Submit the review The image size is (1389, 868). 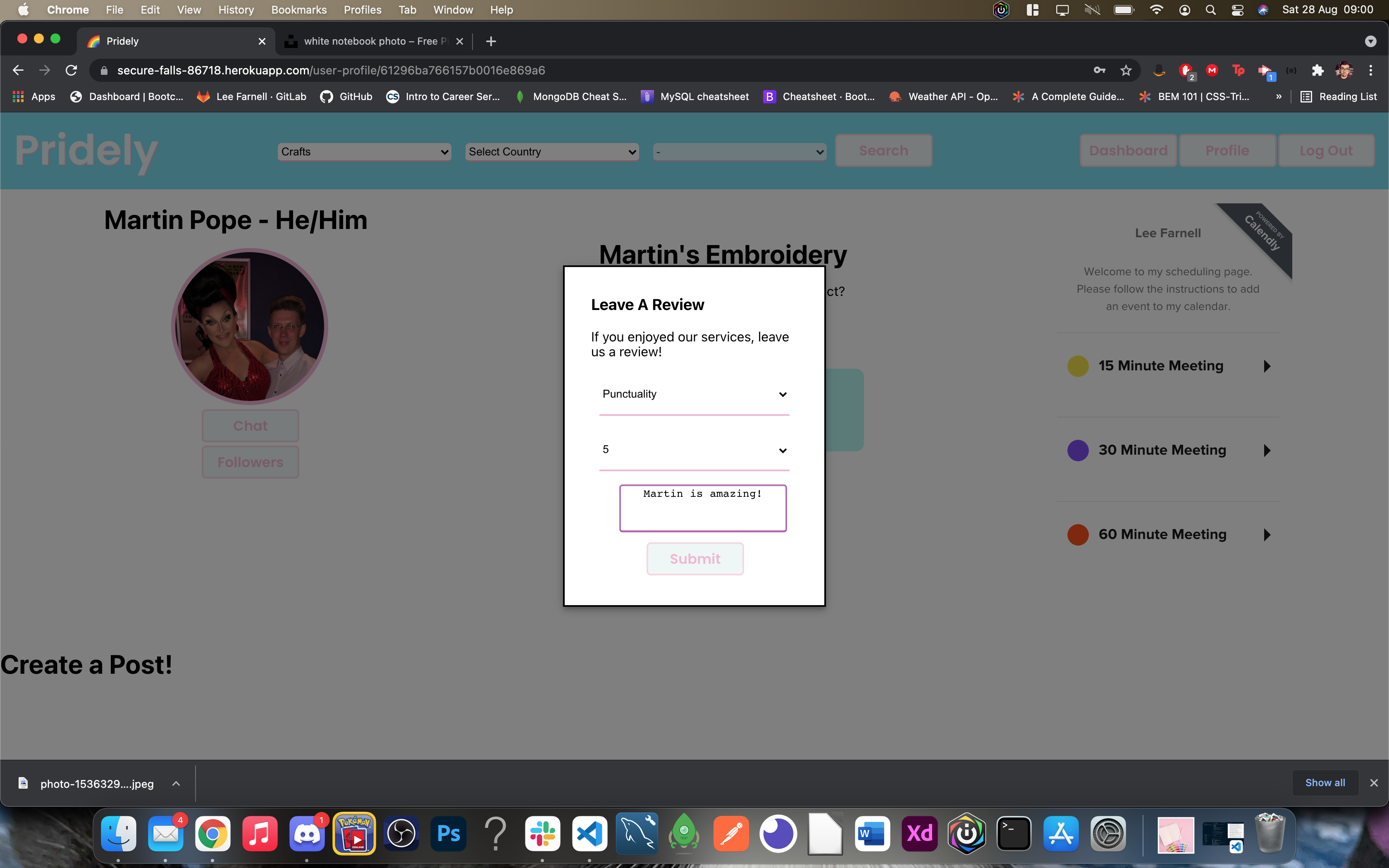click(x=694, y=558)
